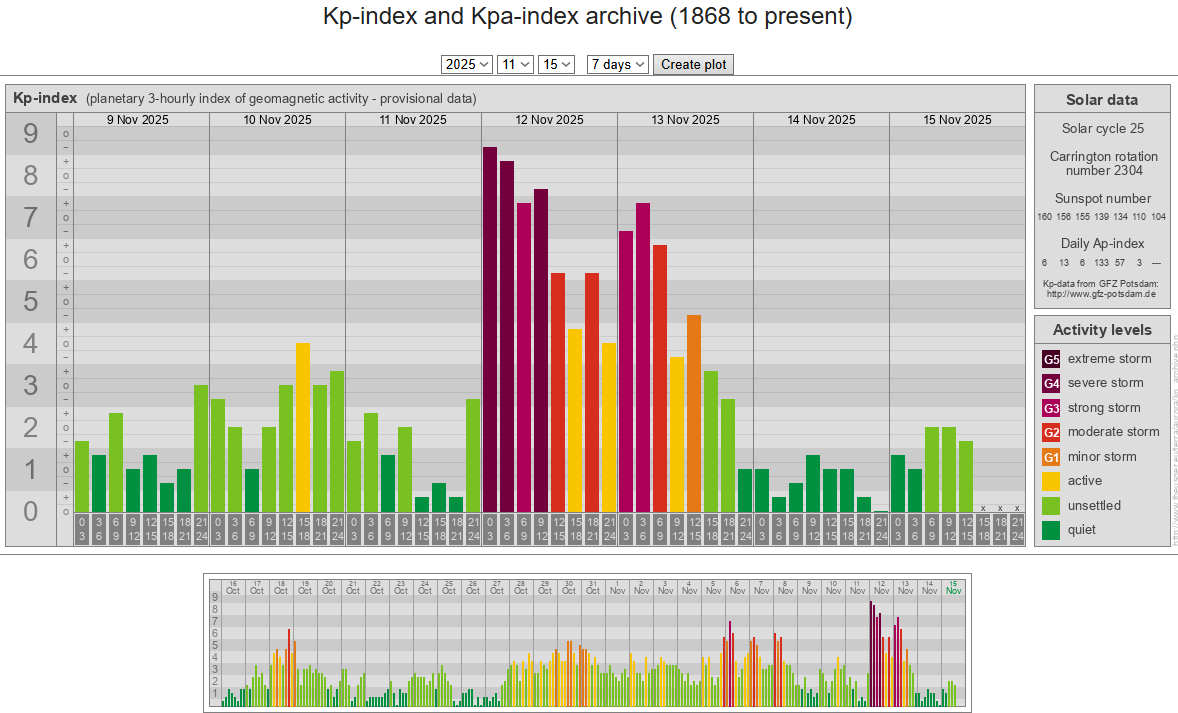Click the tallest bar on 12 Nov 2025

click(x=490, y=328)
